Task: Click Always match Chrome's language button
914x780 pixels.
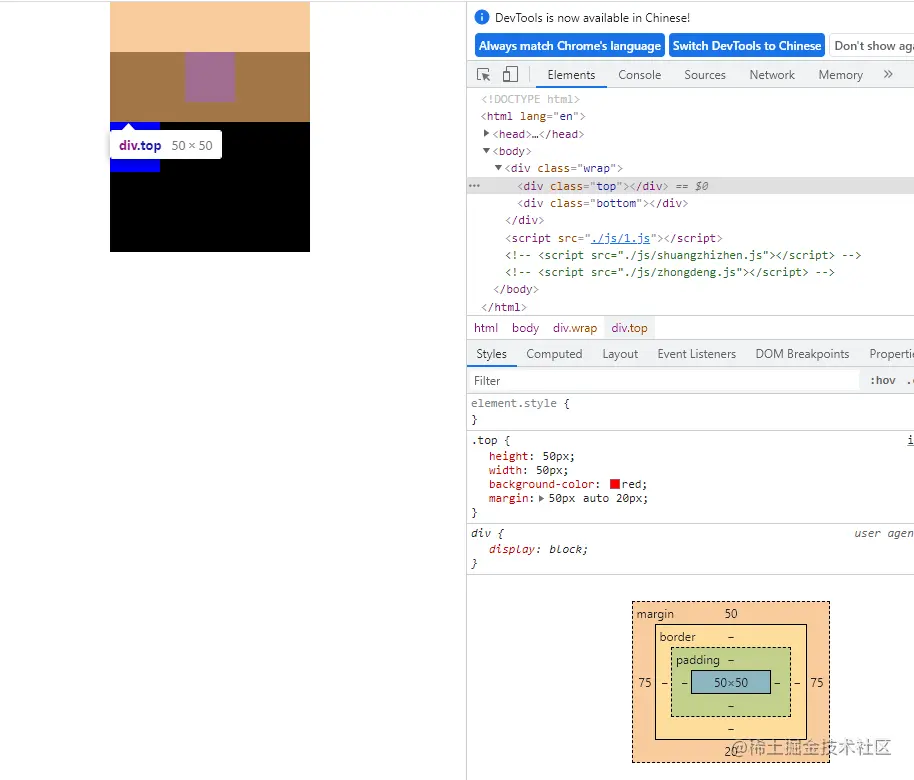Action: [570, 45]
